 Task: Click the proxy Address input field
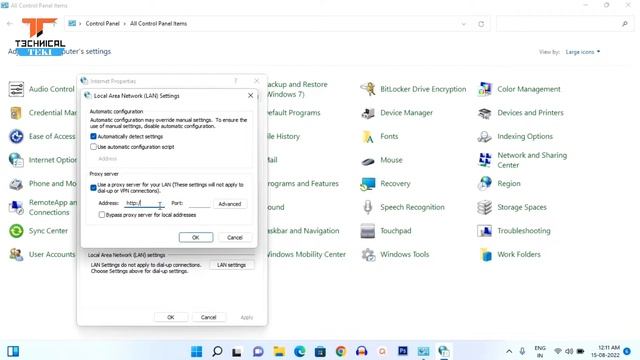(x=144, y=203)
